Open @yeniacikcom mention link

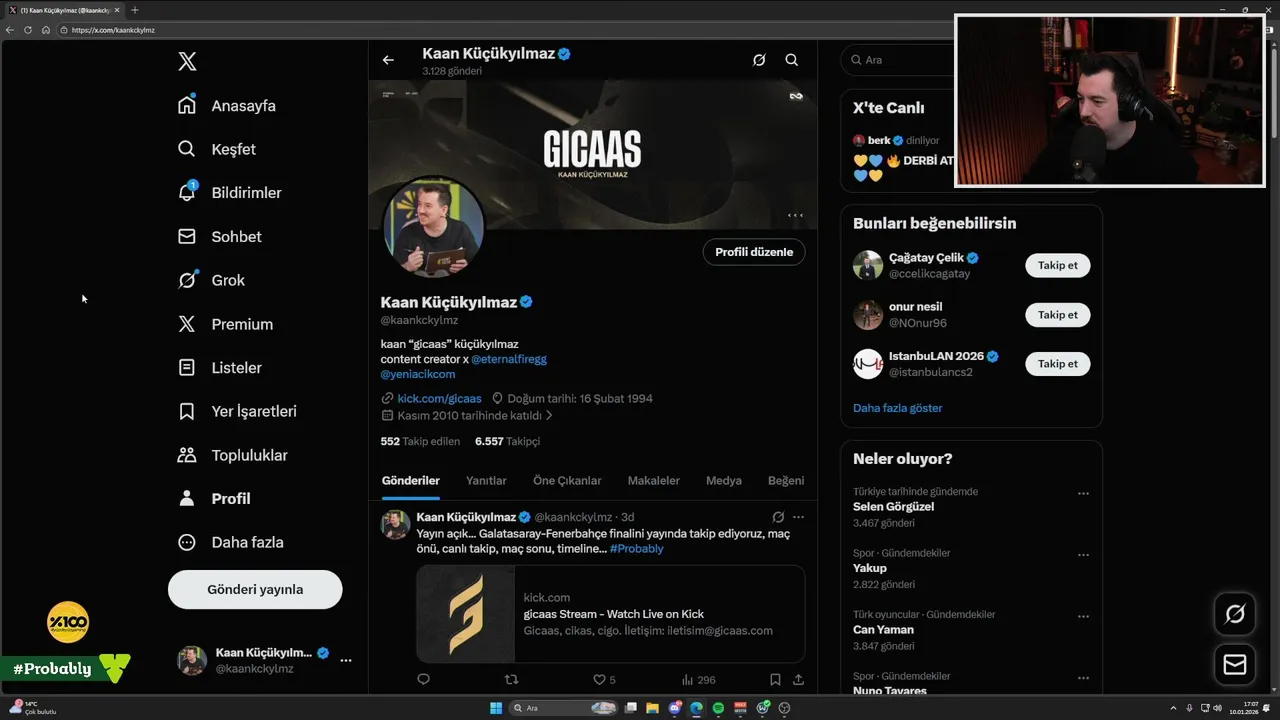pos(418,374)
